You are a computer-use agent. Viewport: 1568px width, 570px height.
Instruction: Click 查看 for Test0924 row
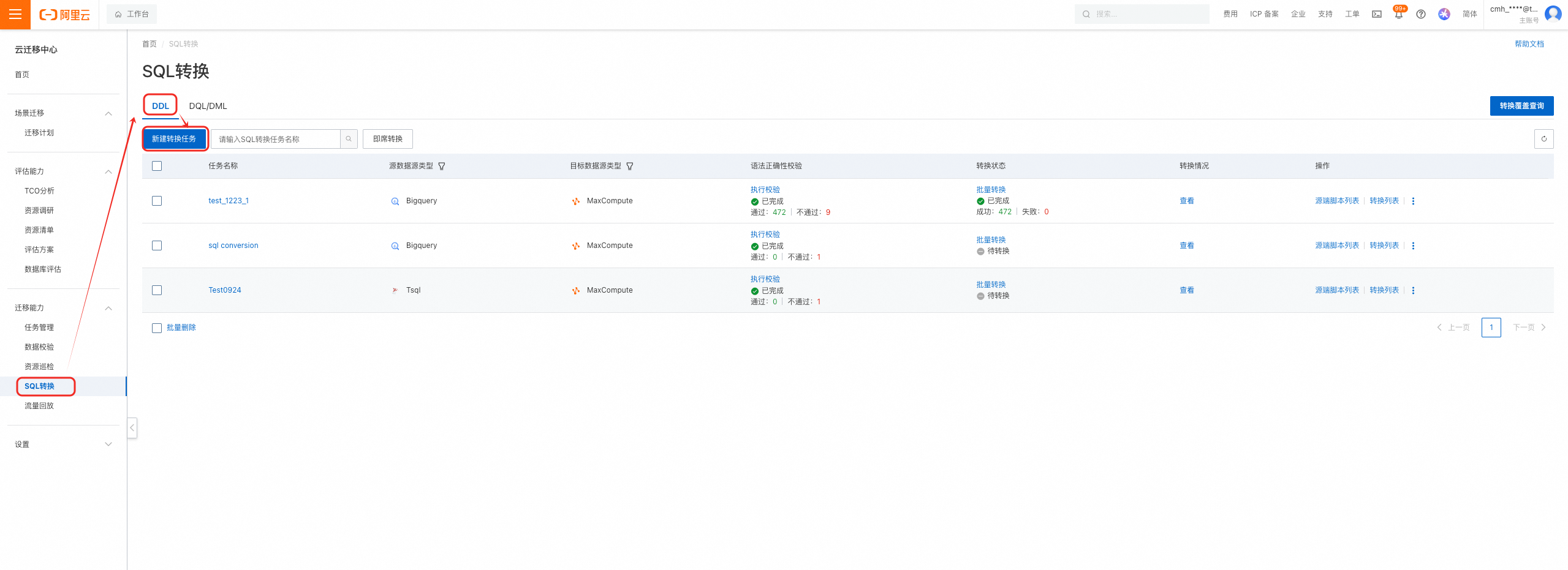pos(1187,290)
